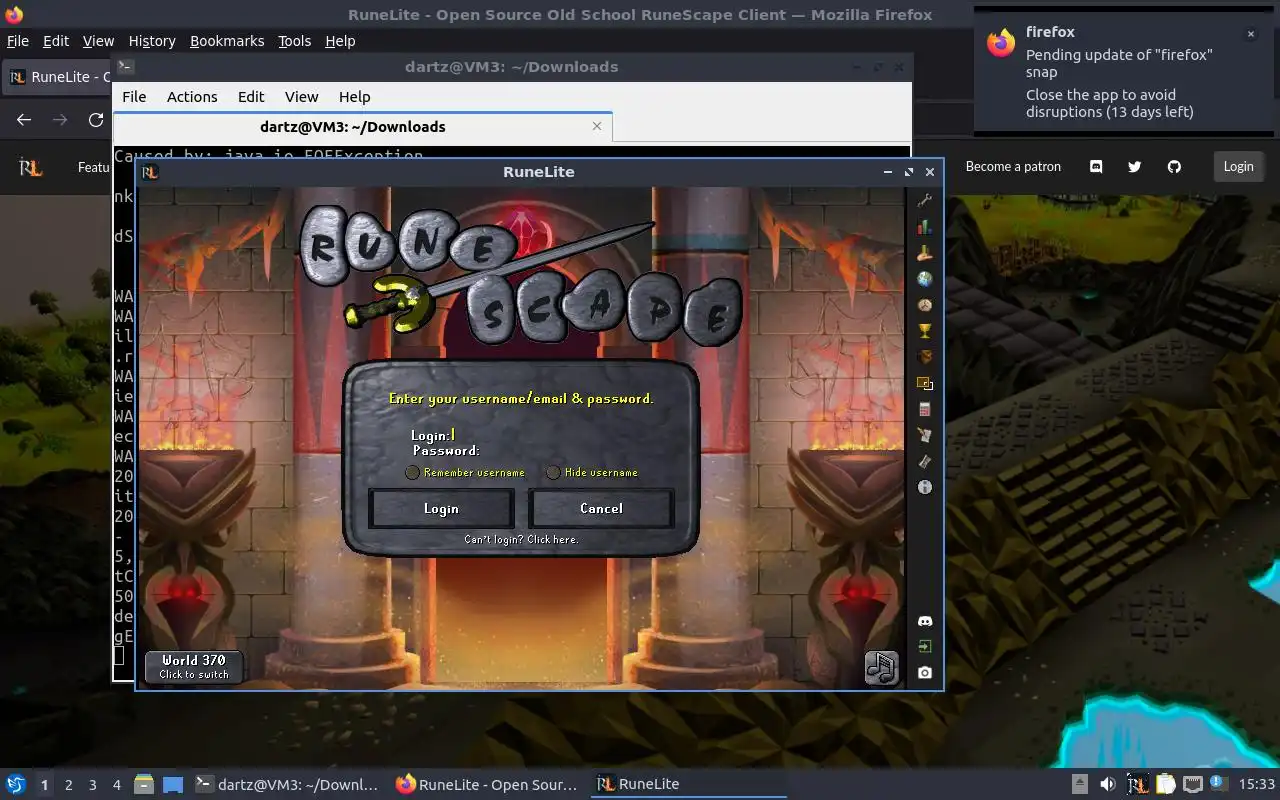Screen dimensions: 1280x800
Task: Open the terminal Actions menu
Action: tap(192, 97)
